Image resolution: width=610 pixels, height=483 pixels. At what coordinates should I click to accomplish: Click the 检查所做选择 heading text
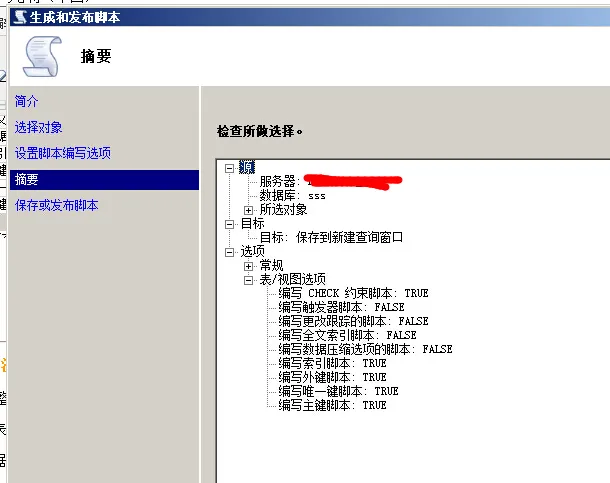pos(260,131)
